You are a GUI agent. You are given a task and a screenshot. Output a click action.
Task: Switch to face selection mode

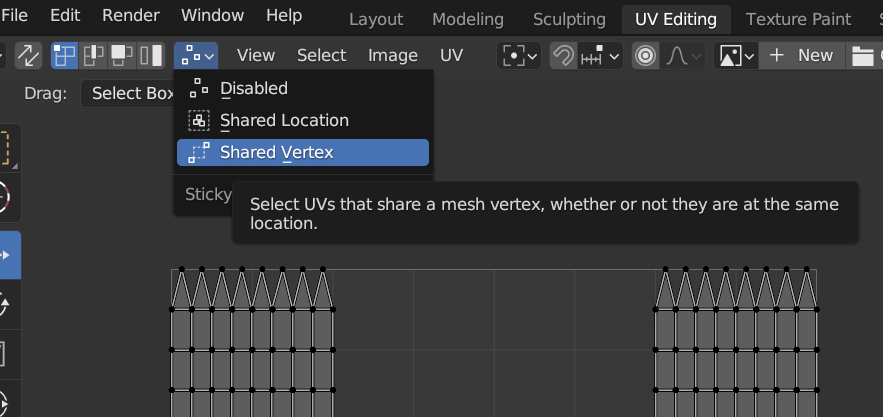pyautogui.click(x=122, y=56)
